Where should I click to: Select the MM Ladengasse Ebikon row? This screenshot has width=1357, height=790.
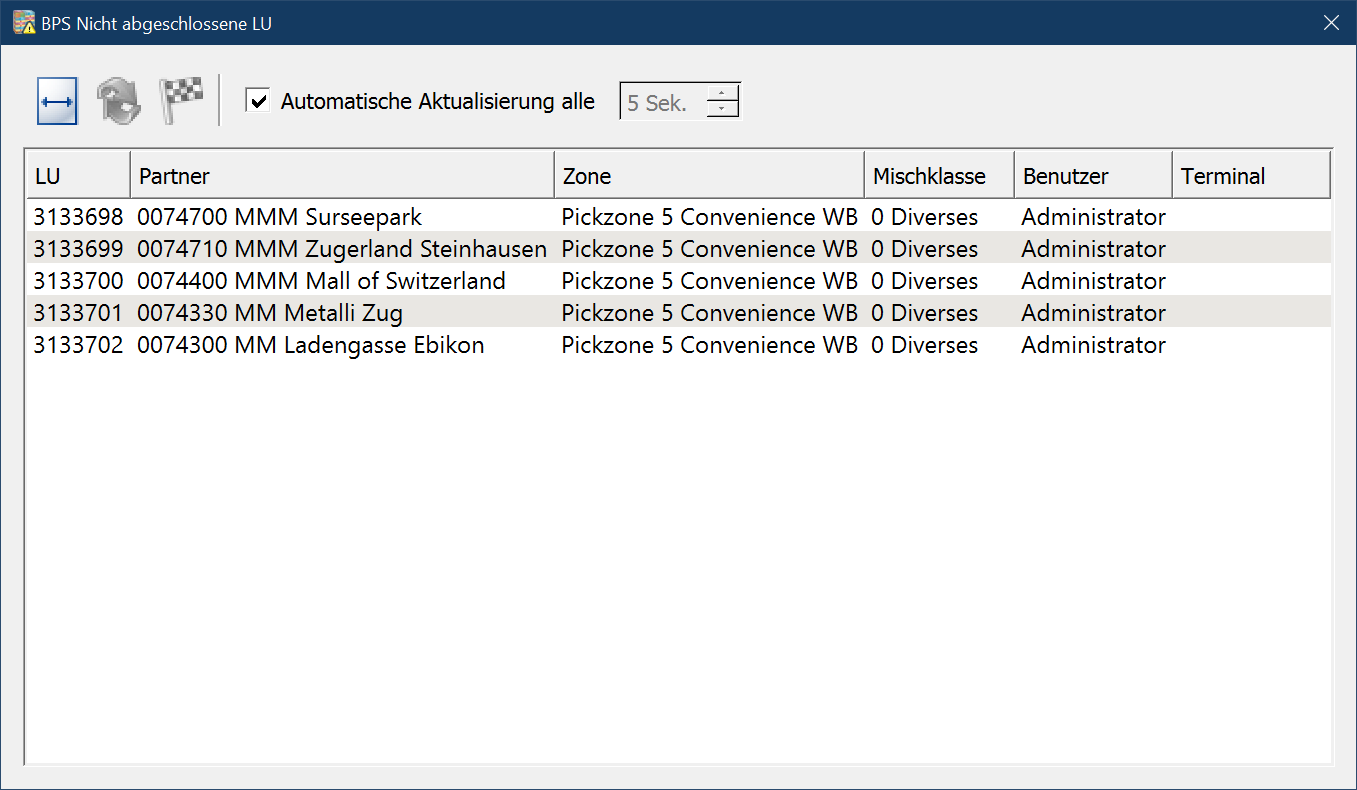pyautogui.click(x=310, y=345)
